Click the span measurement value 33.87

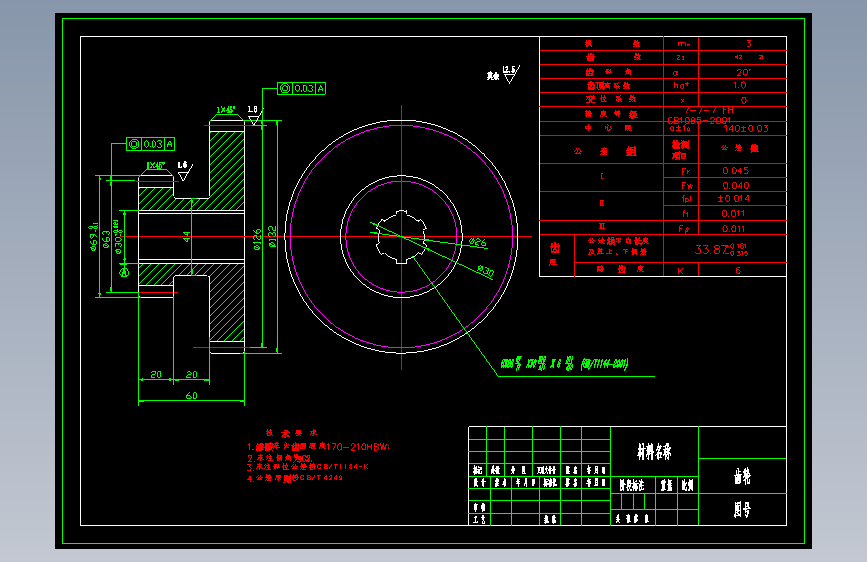[x=721, y=249]
